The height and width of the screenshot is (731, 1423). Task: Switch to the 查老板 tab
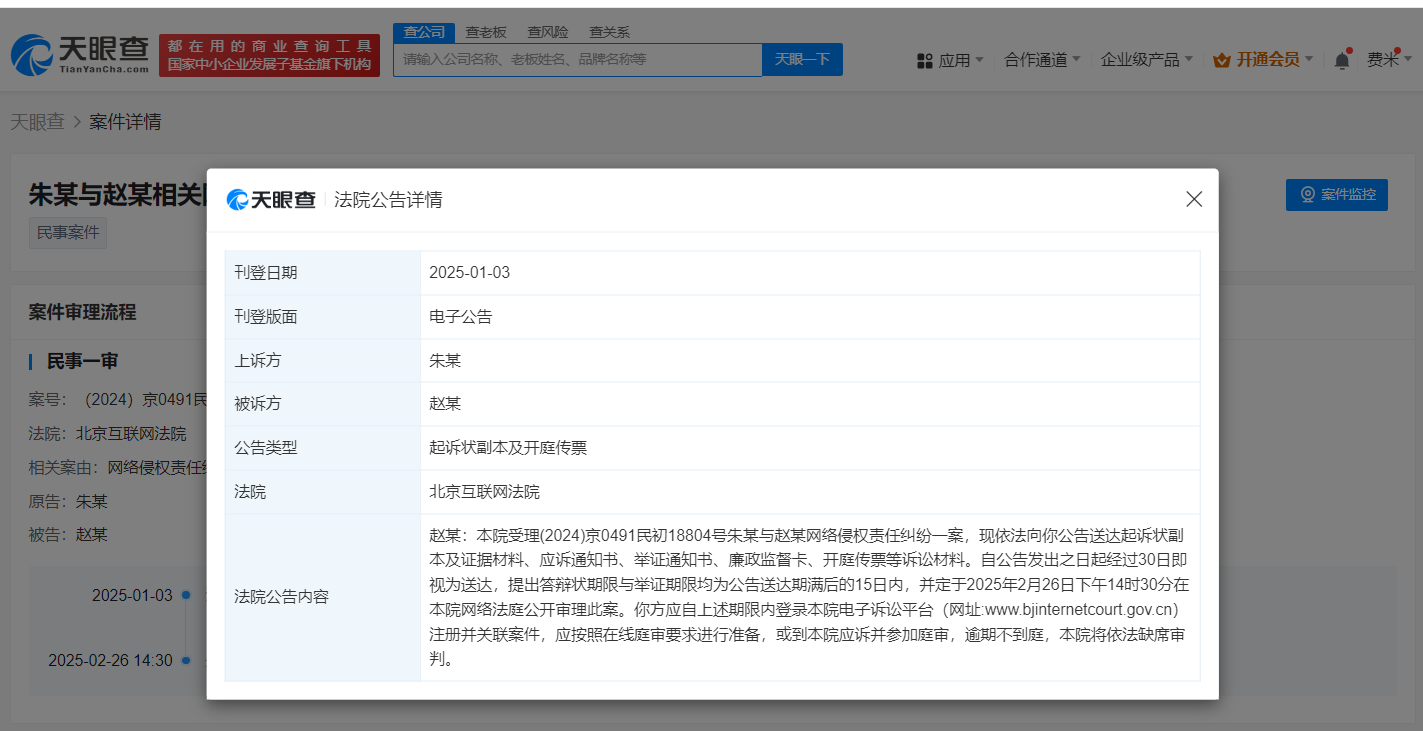(486, 31)
